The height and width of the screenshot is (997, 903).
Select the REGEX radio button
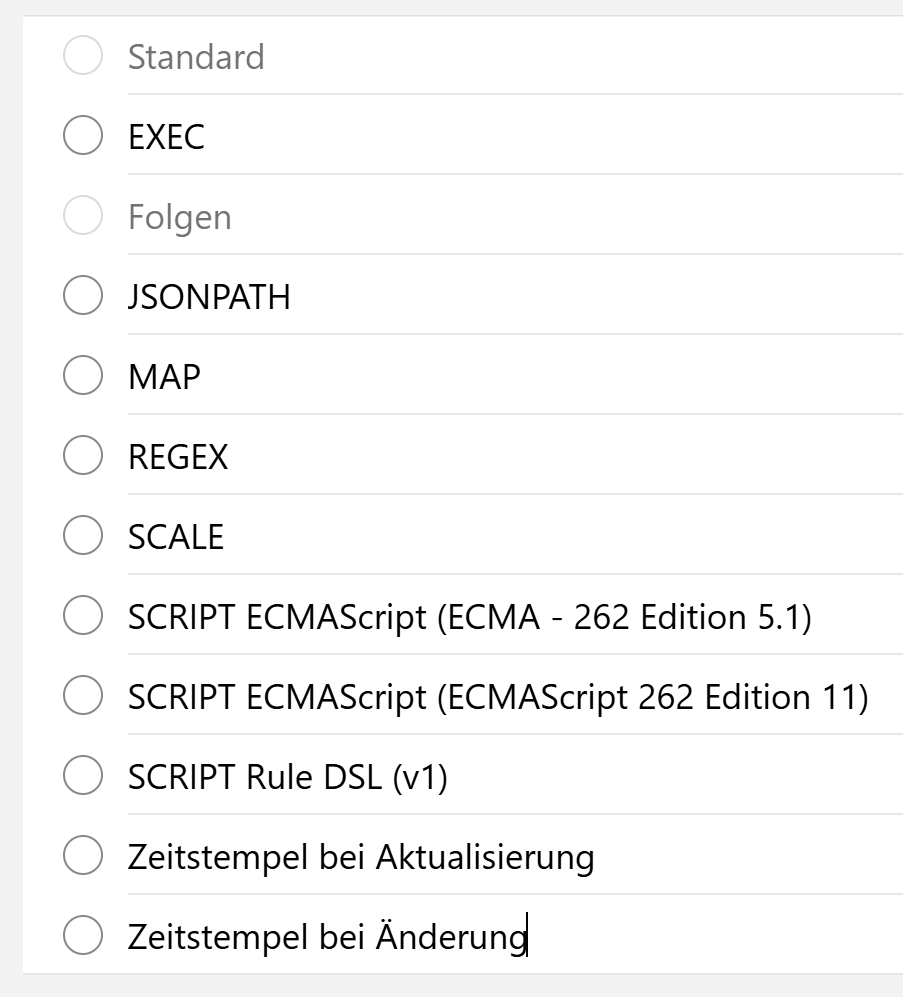82,456
